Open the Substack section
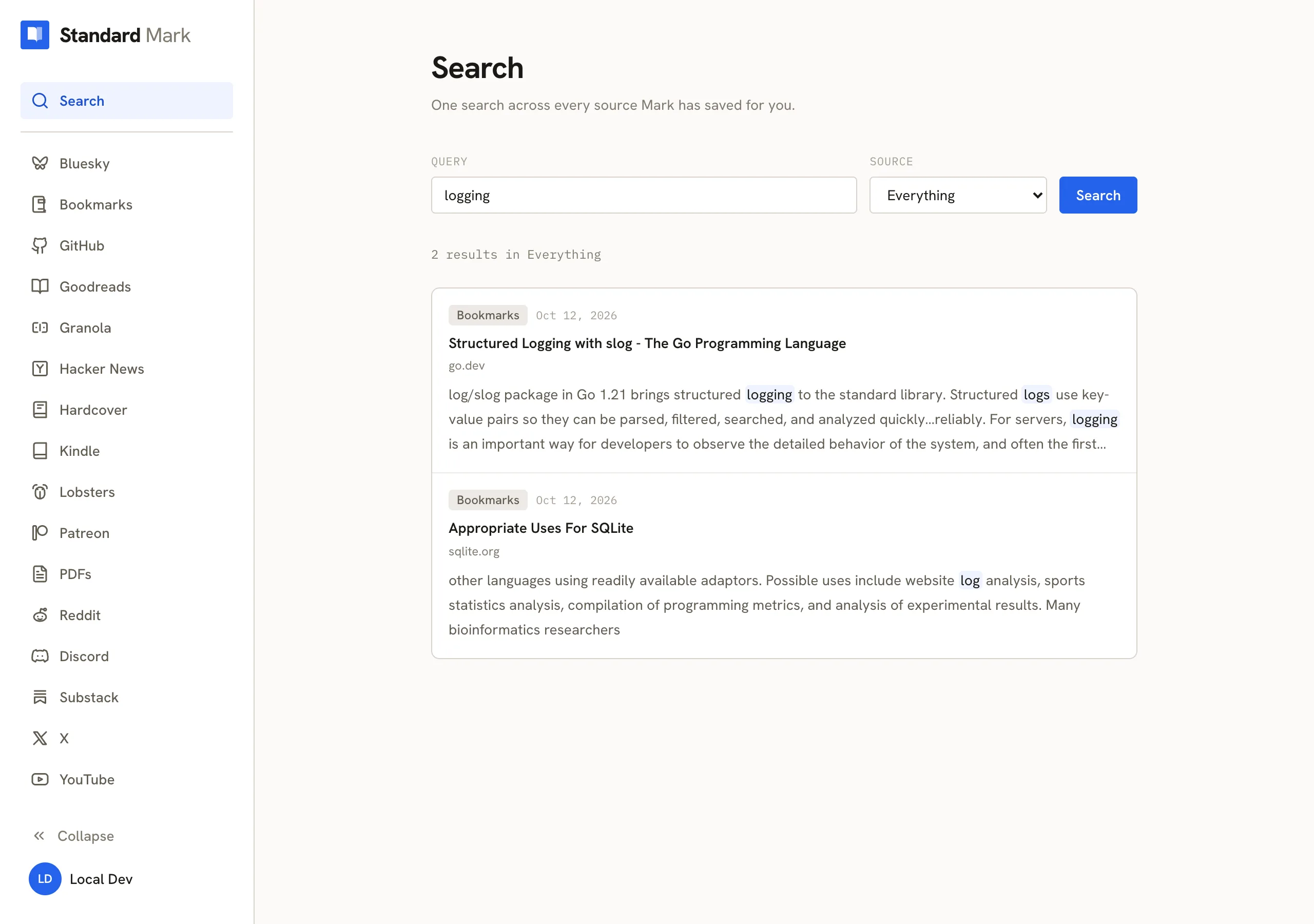Viewport: 1314px width, 924px height. (126, 697)
